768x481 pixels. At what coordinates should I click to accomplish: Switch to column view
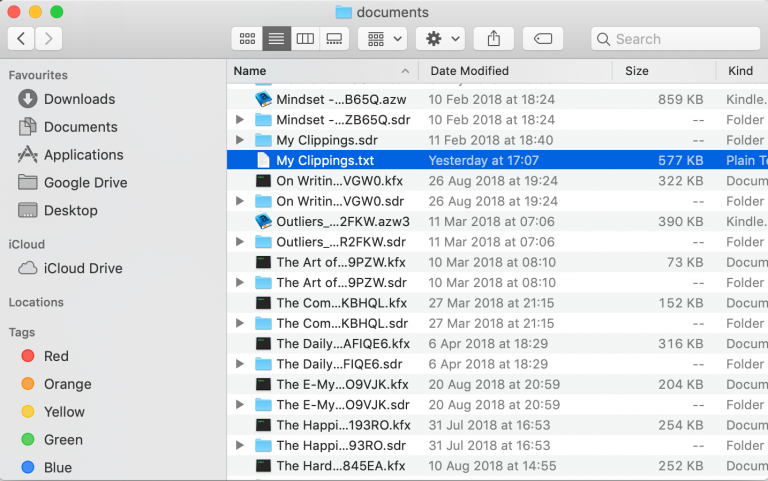click(305, 39)
